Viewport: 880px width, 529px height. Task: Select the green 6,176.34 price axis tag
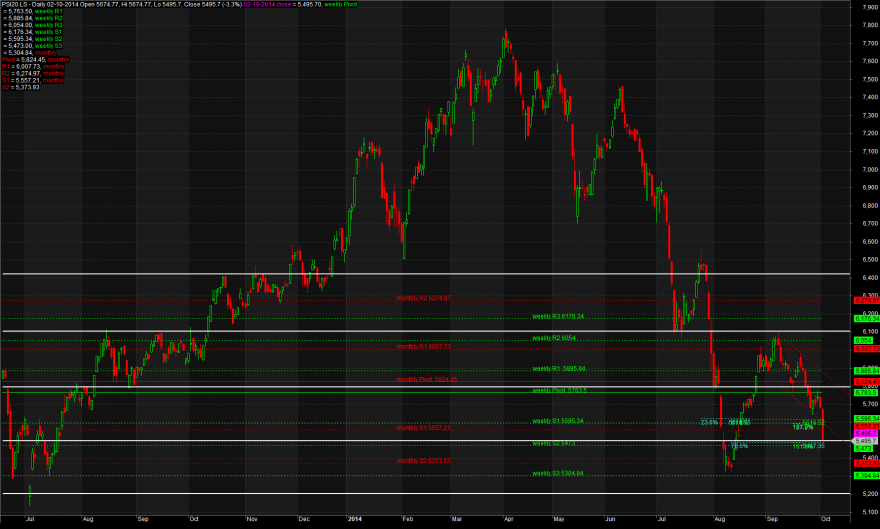pos(867,319)
